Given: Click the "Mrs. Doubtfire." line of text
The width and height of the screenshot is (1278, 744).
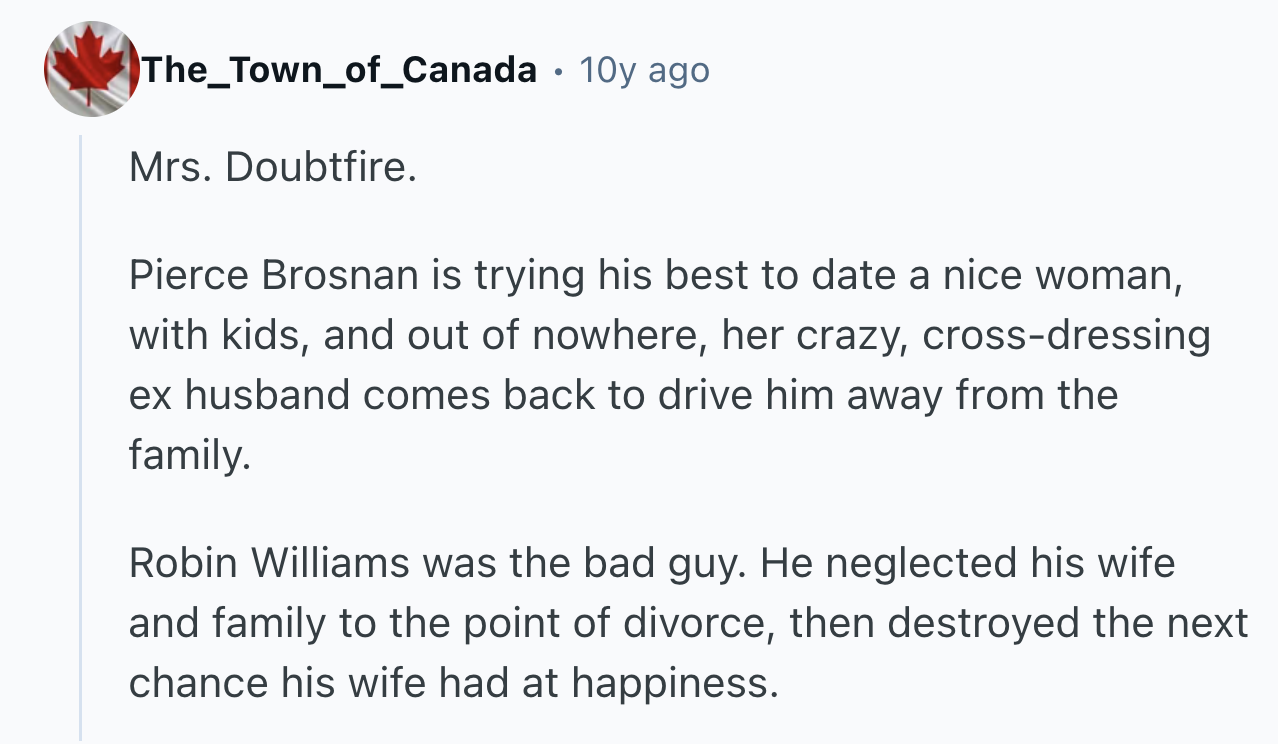Looking at the screenshot, I should 272,167.
